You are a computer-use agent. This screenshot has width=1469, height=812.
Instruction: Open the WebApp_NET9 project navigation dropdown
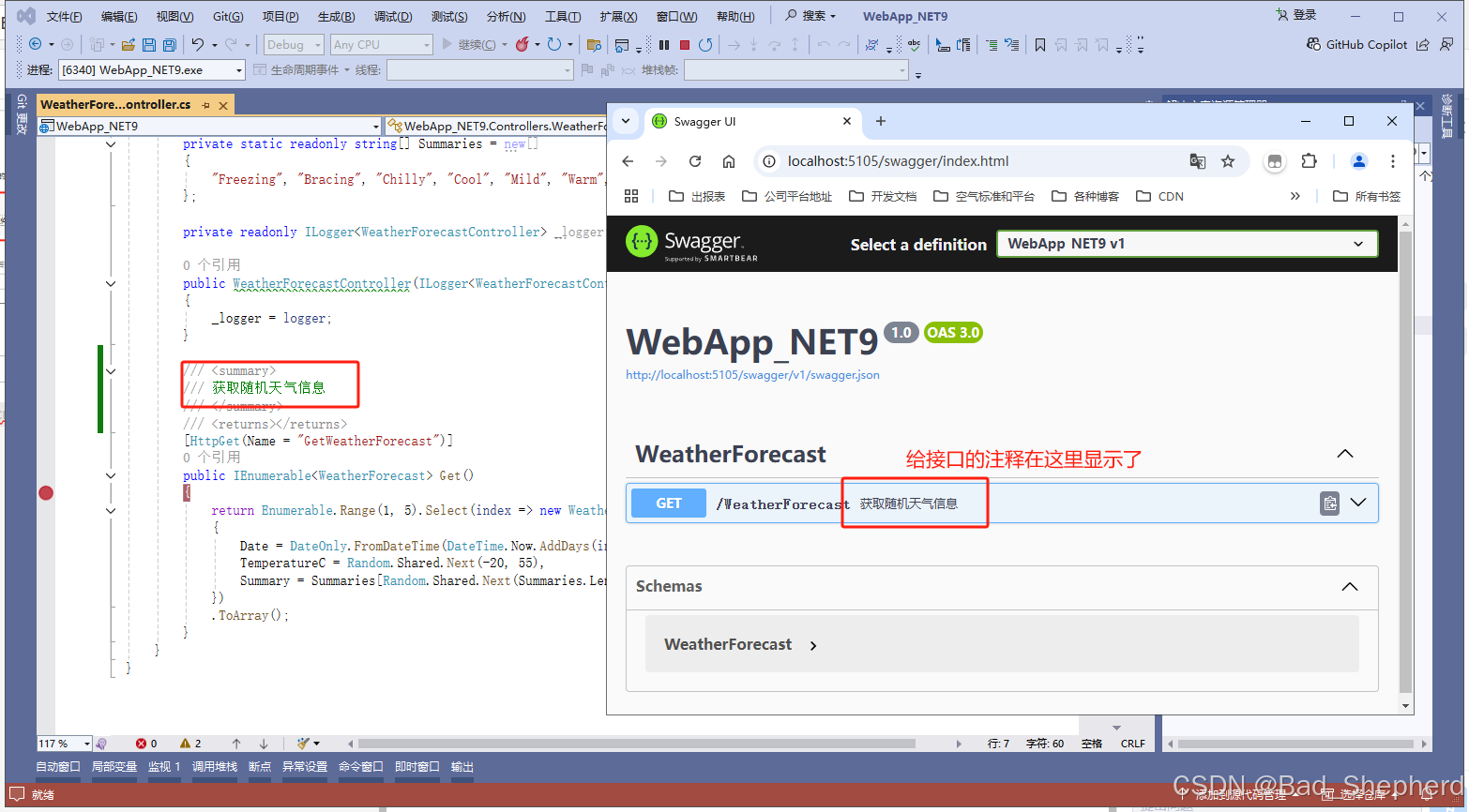(209, 126)
